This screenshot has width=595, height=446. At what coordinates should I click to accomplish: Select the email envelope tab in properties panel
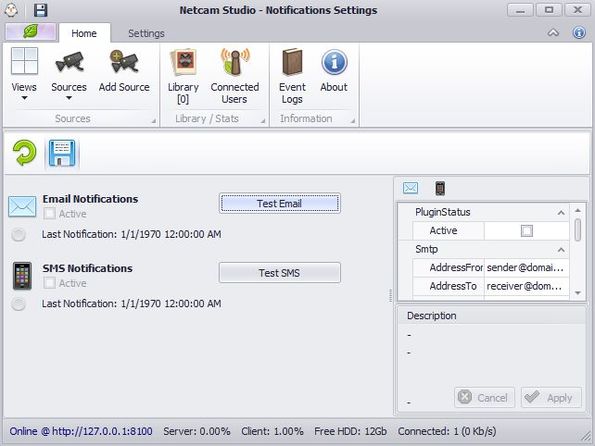(x=410, y=188)
